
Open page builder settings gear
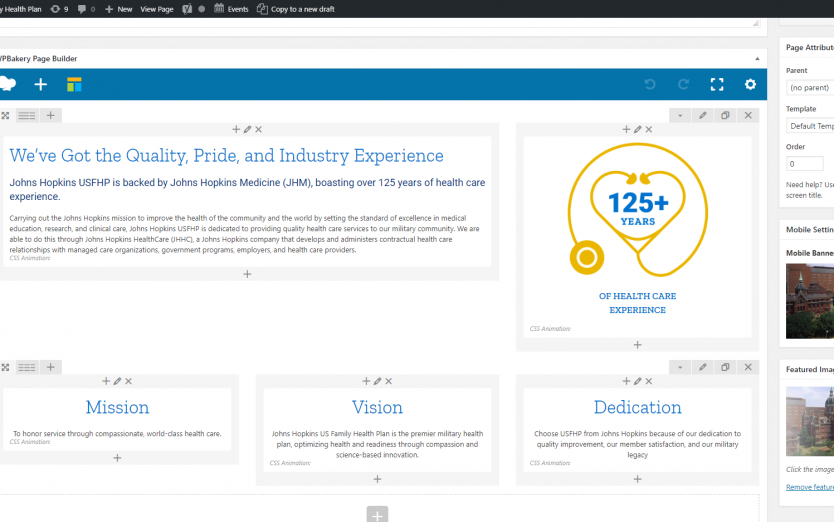click(750, 85)
